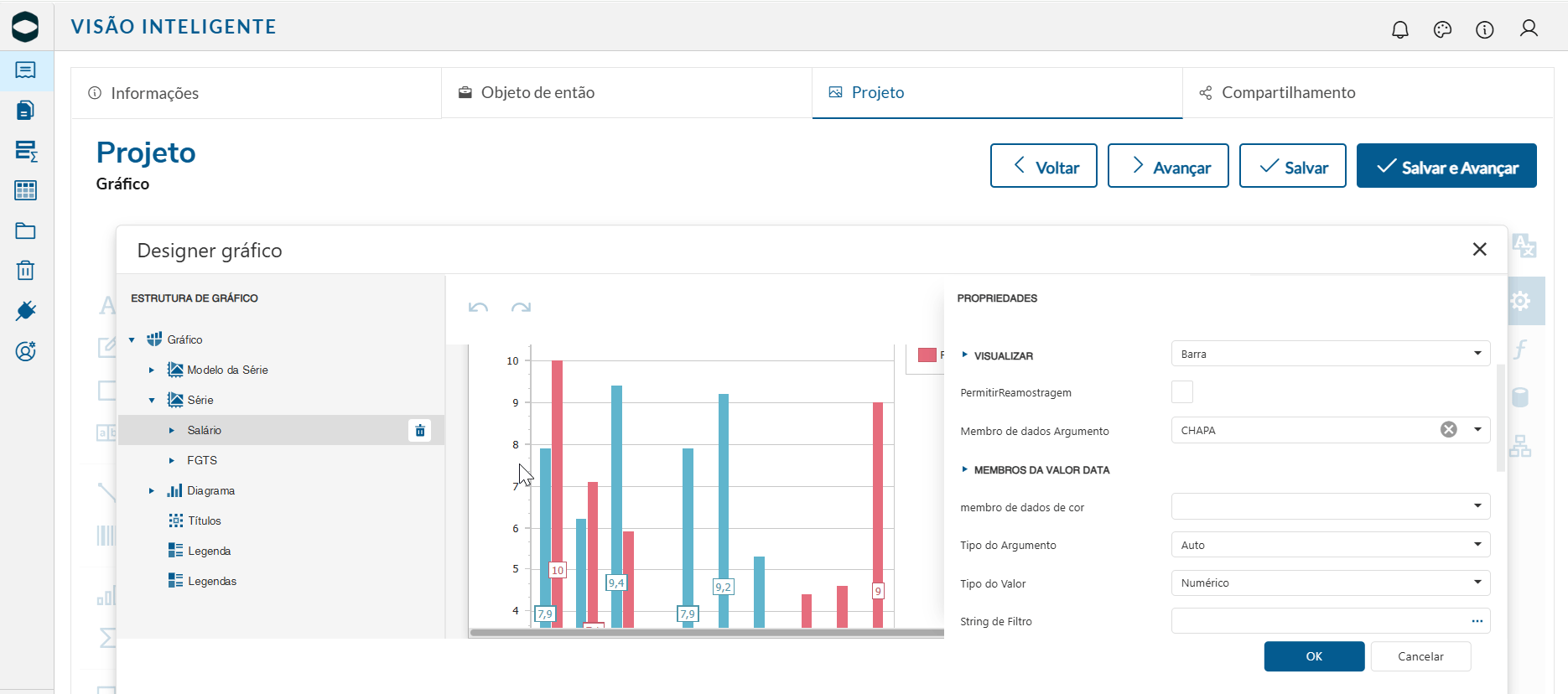Delete the Salário series with trash icon
1568x694 pixels.
point(420,430)
